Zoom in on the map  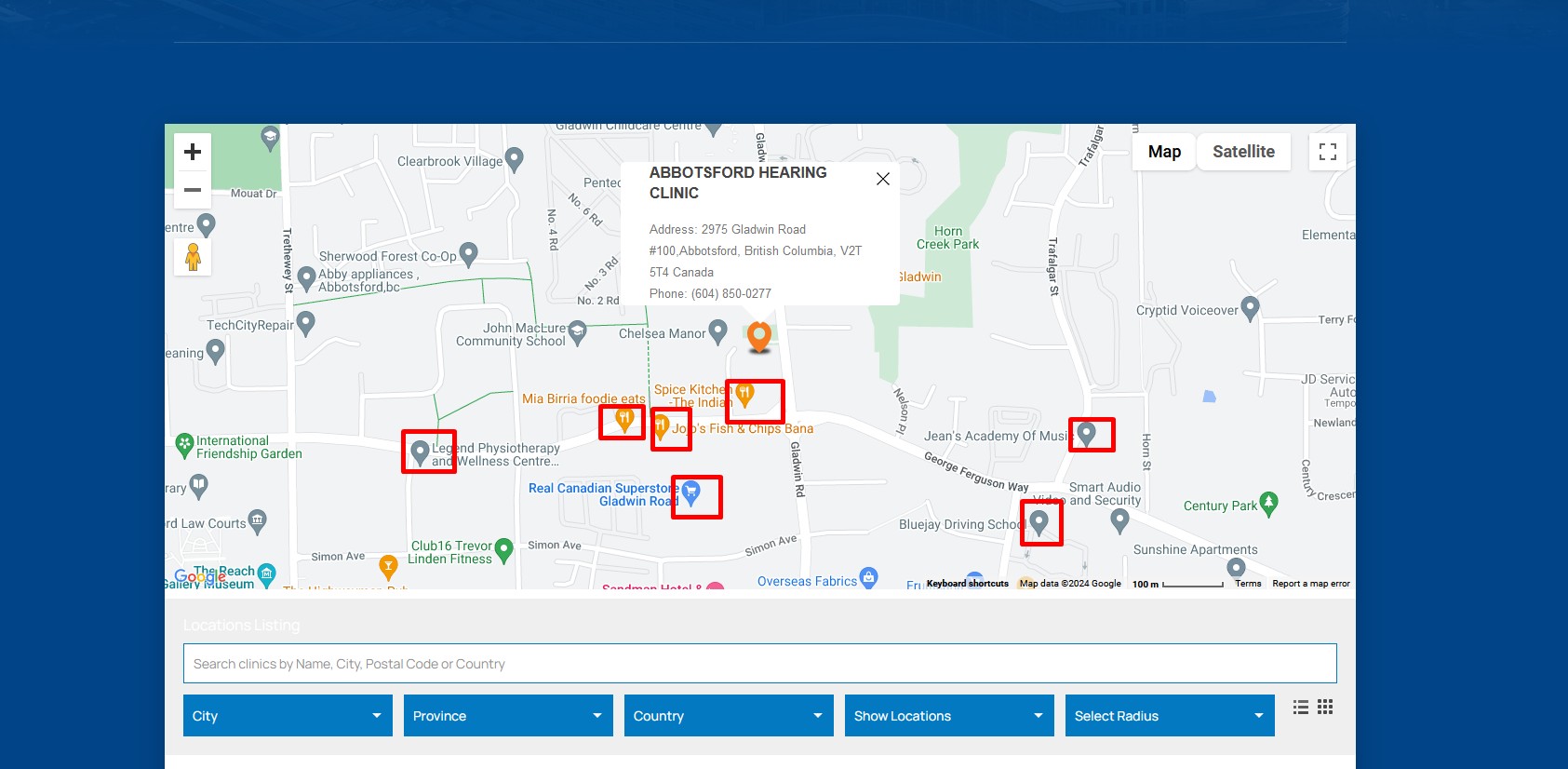pos(193,152)
